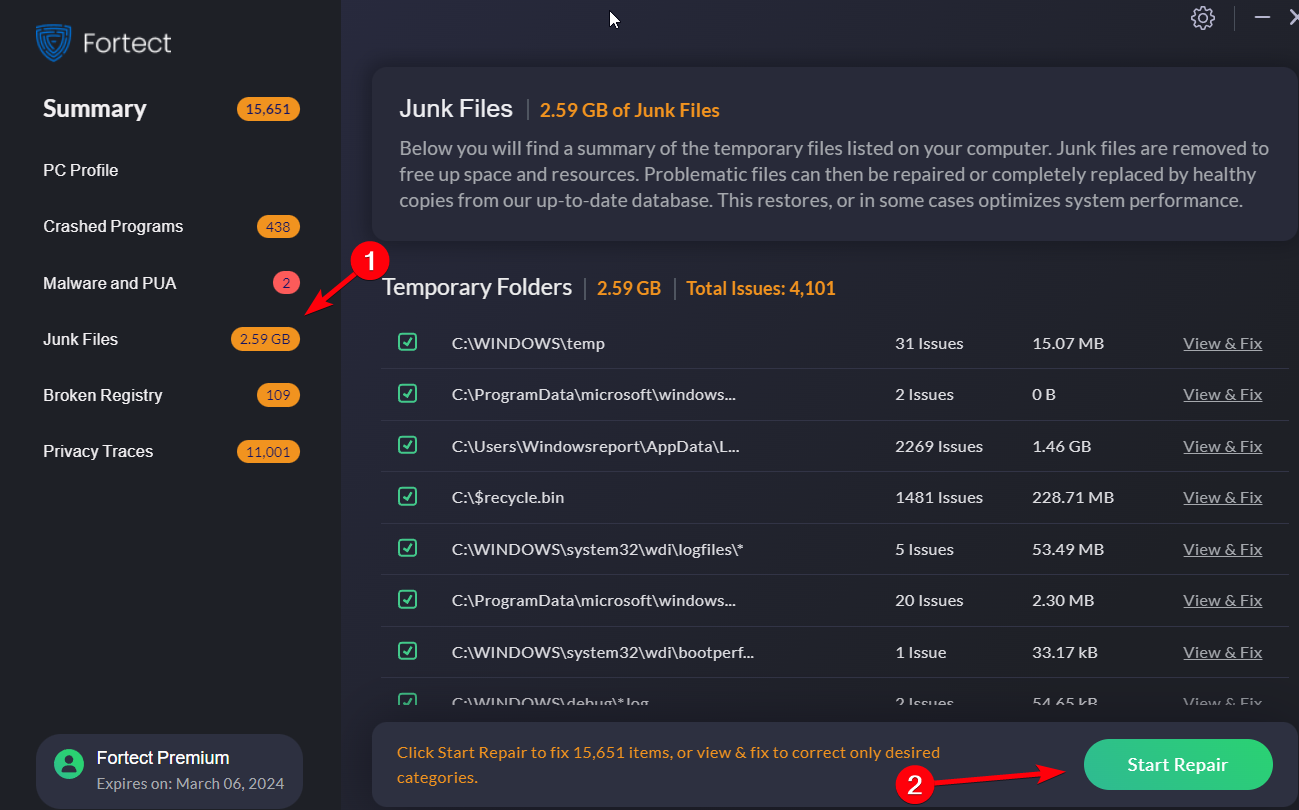Click the 228.71 MB size value
This screenshot has width=1299, height=810.
coord(1073,497)
